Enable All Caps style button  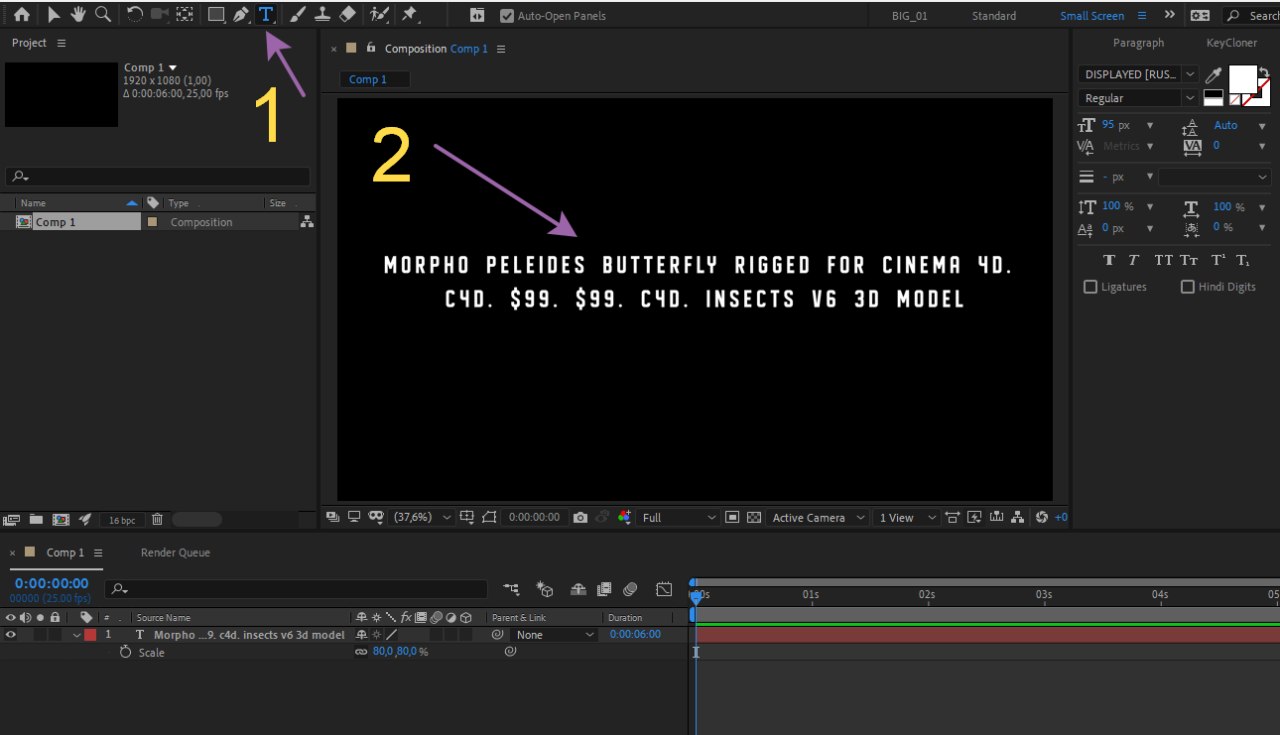point(1163,260)
